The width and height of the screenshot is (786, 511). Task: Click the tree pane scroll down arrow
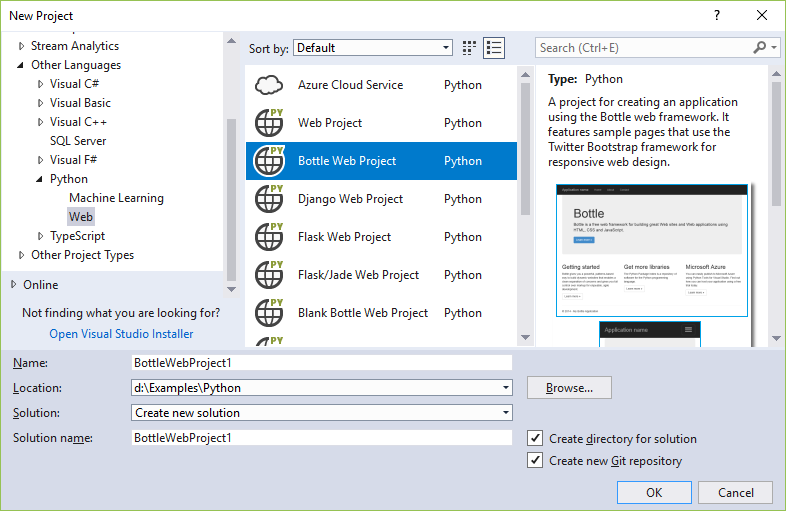tap(231, 289)
